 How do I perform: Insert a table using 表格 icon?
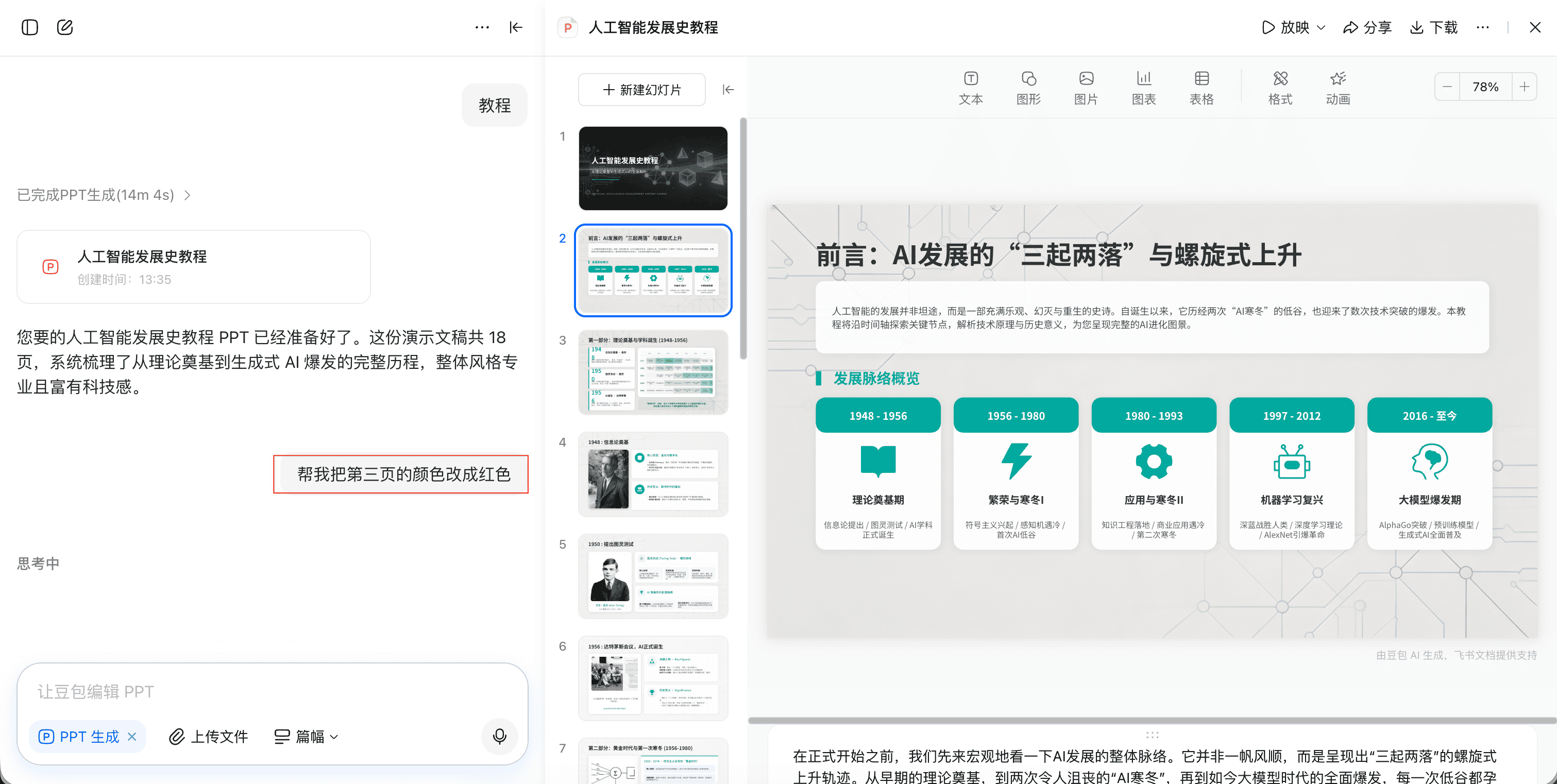pyautogui.click(x=1201, y=88)
